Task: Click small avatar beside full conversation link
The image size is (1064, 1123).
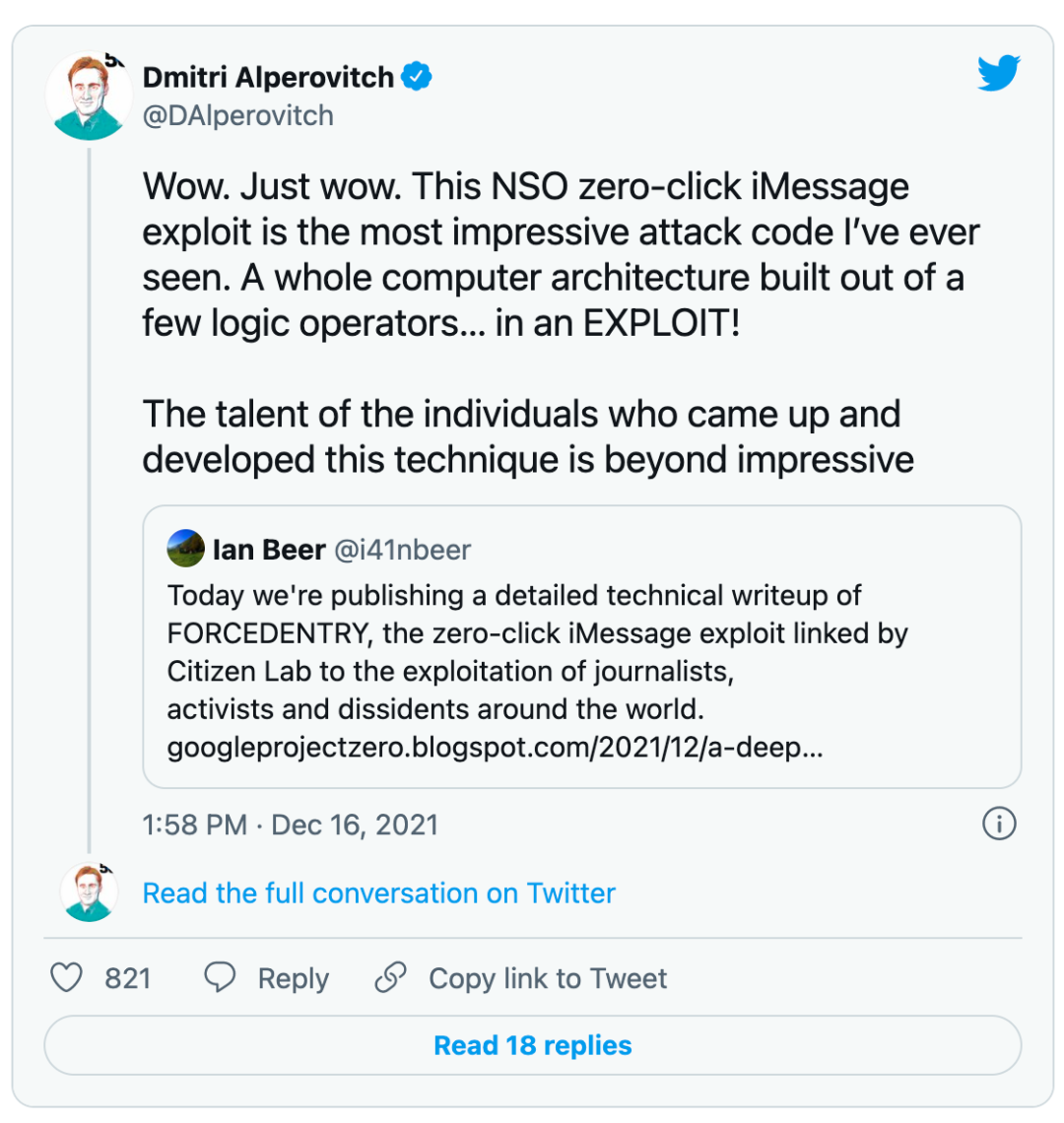Action: click(89, 892)
